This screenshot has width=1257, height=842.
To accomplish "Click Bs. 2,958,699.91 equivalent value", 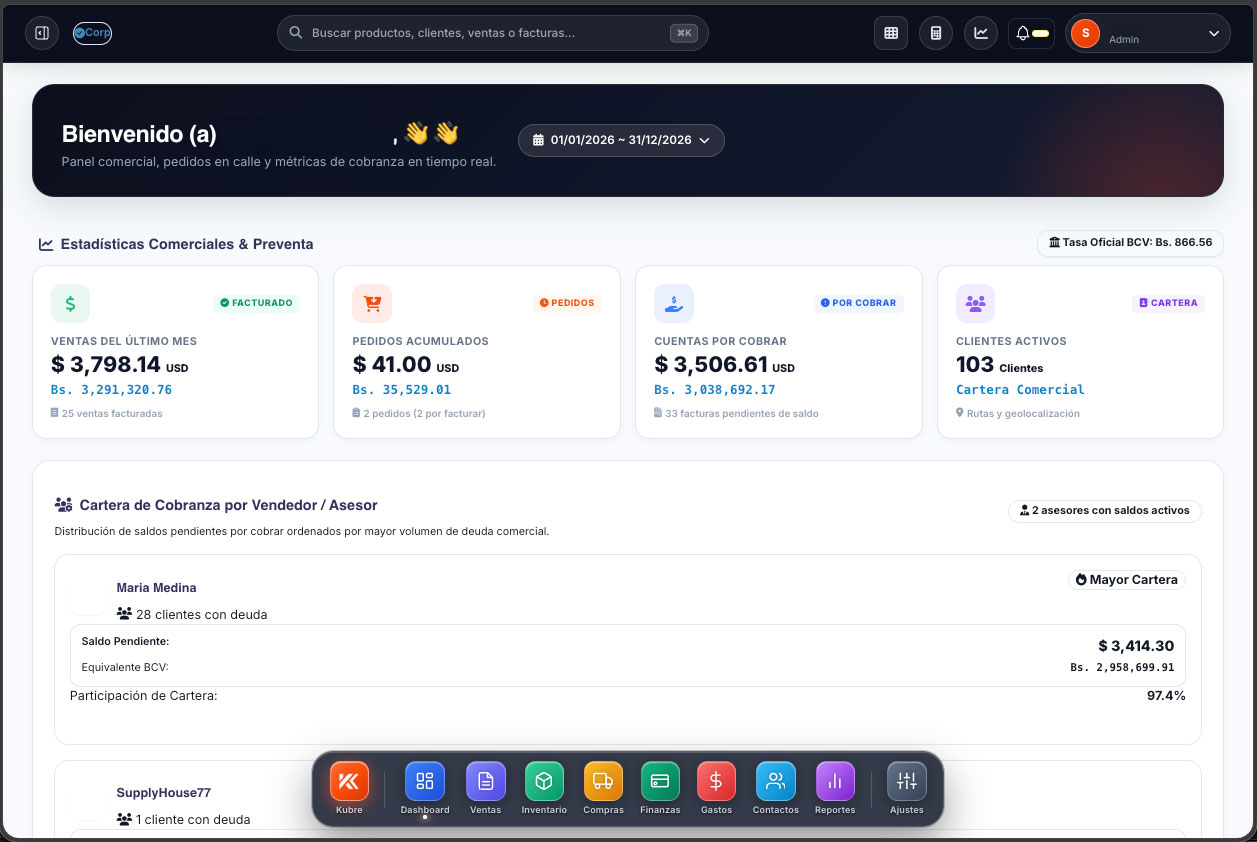I will [1122, 667].
